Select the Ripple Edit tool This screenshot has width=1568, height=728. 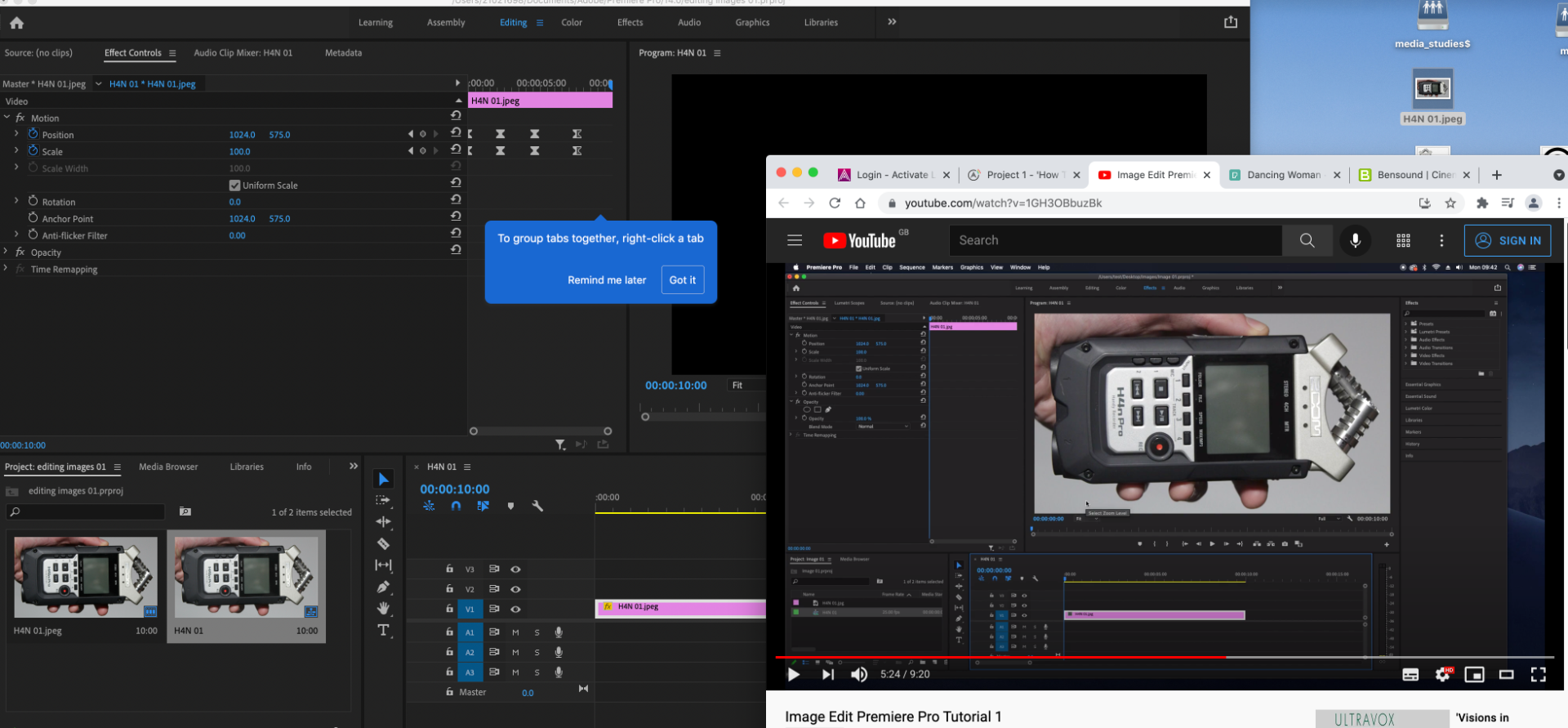[383, 521]
